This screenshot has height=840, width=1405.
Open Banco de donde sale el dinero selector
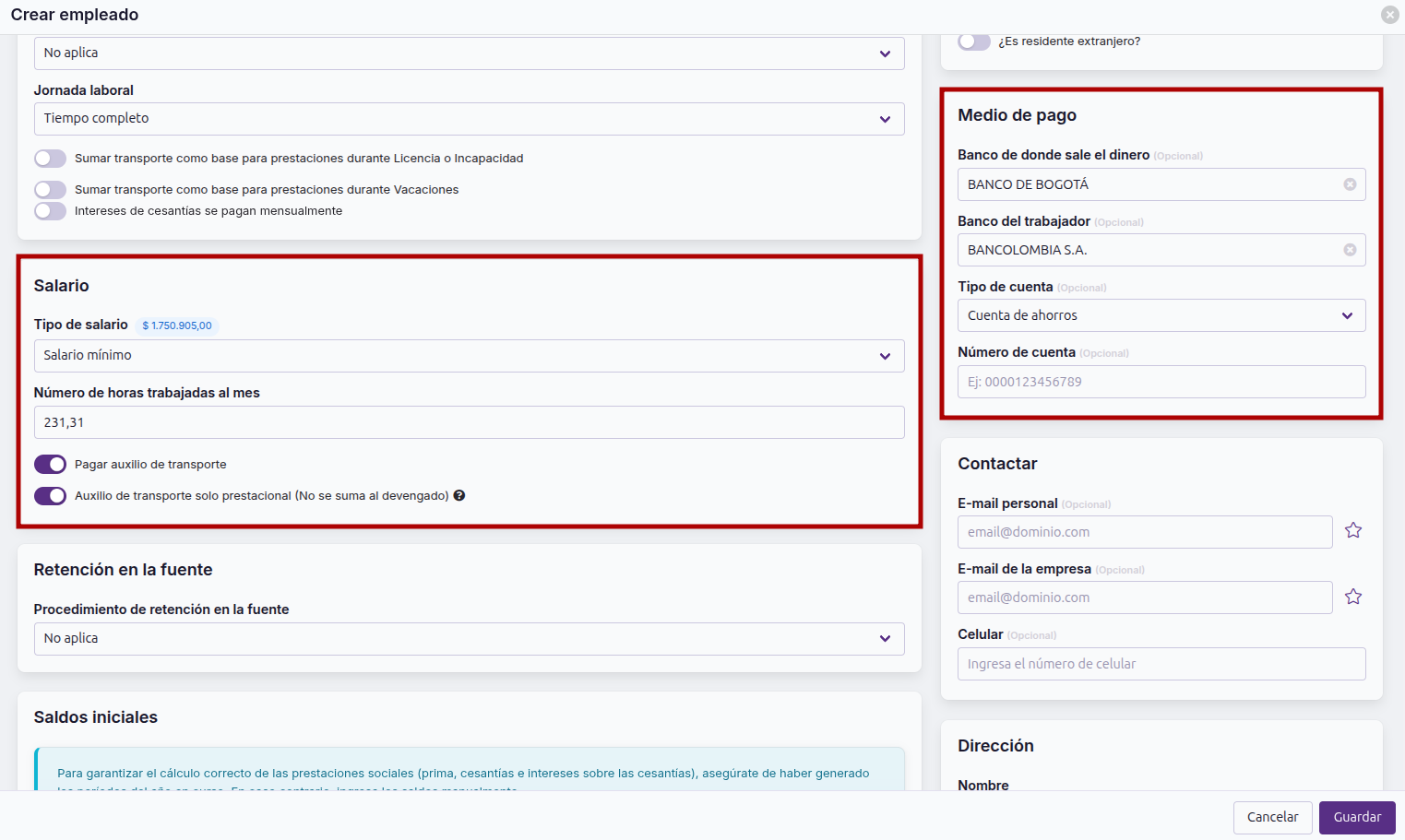[x=1161, y=184]
